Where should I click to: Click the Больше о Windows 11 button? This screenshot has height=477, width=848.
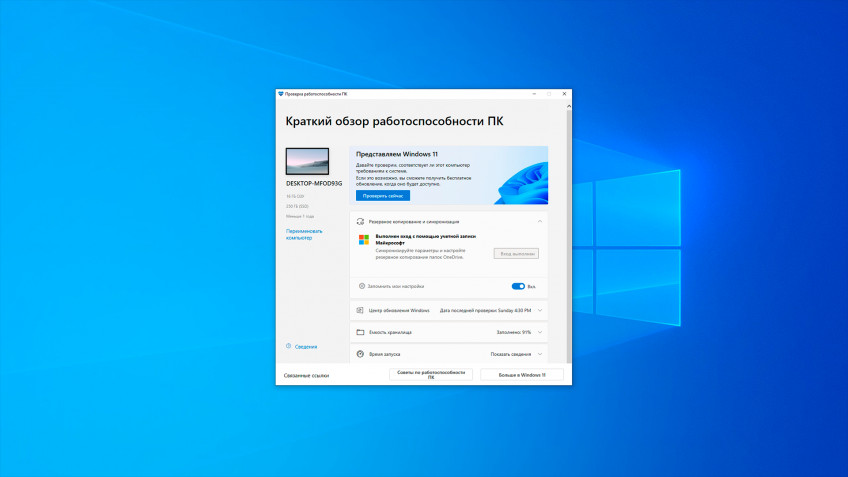point(522,375)
